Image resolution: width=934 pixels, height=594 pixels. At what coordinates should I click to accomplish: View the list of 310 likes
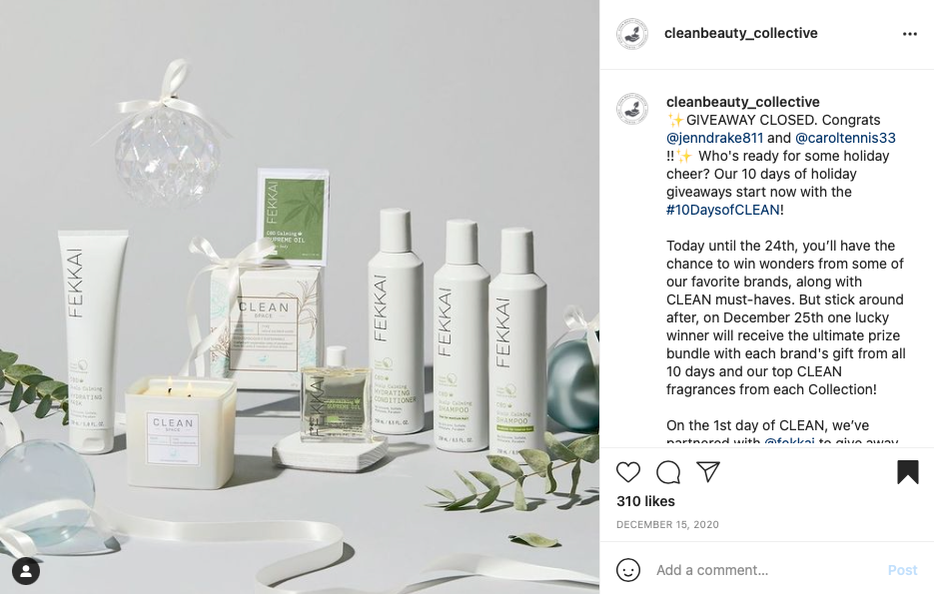click(x=646, y=502)
